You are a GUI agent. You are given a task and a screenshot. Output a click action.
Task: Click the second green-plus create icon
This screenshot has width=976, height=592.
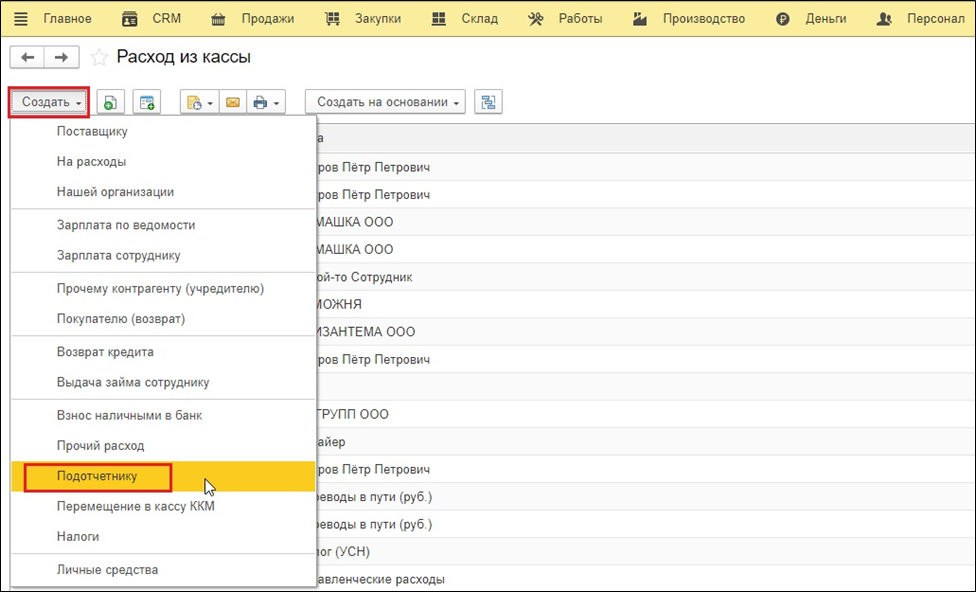(147, 102)
